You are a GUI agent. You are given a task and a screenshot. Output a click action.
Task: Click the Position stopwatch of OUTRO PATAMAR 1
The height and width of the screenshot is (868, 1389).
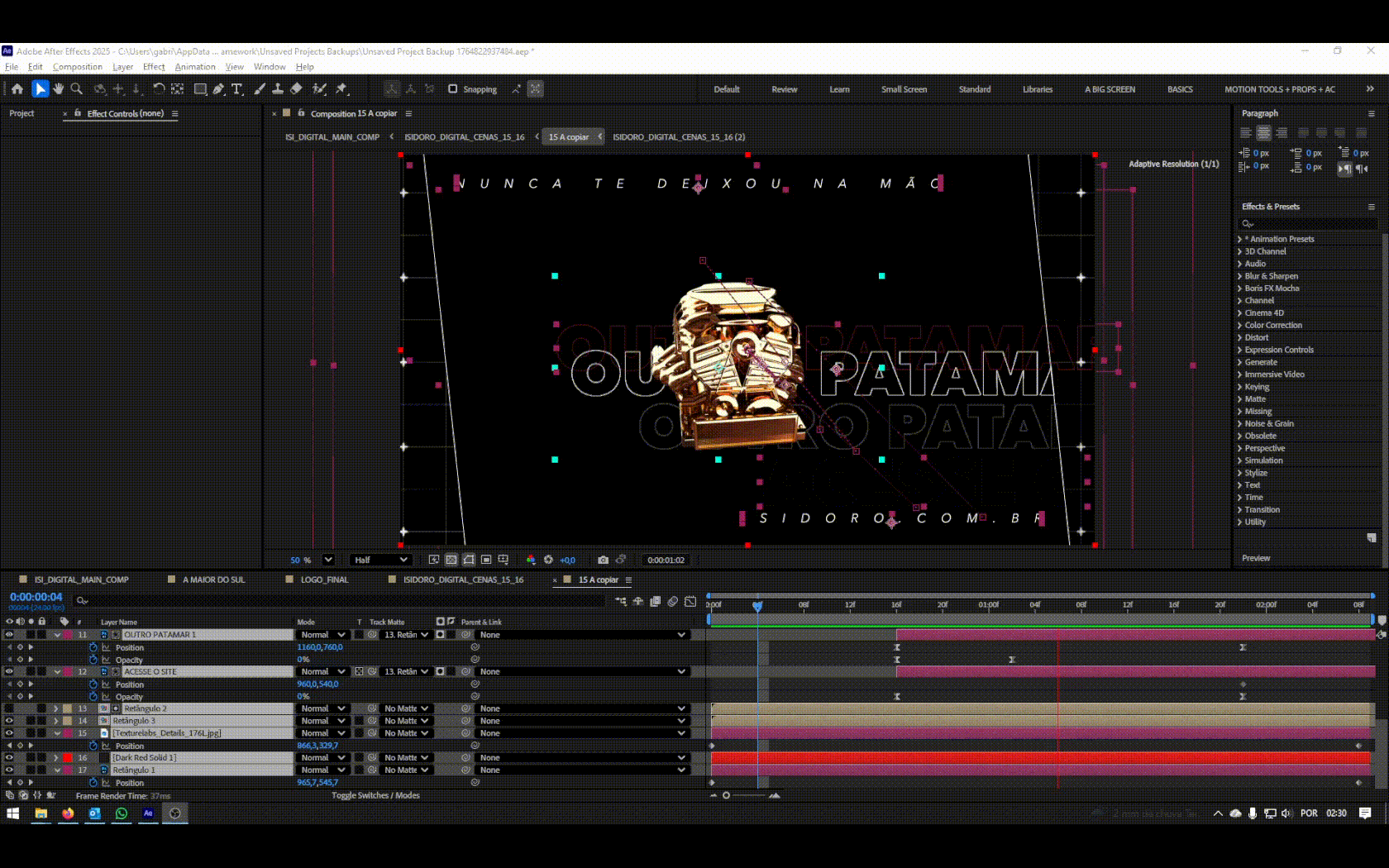93,647
